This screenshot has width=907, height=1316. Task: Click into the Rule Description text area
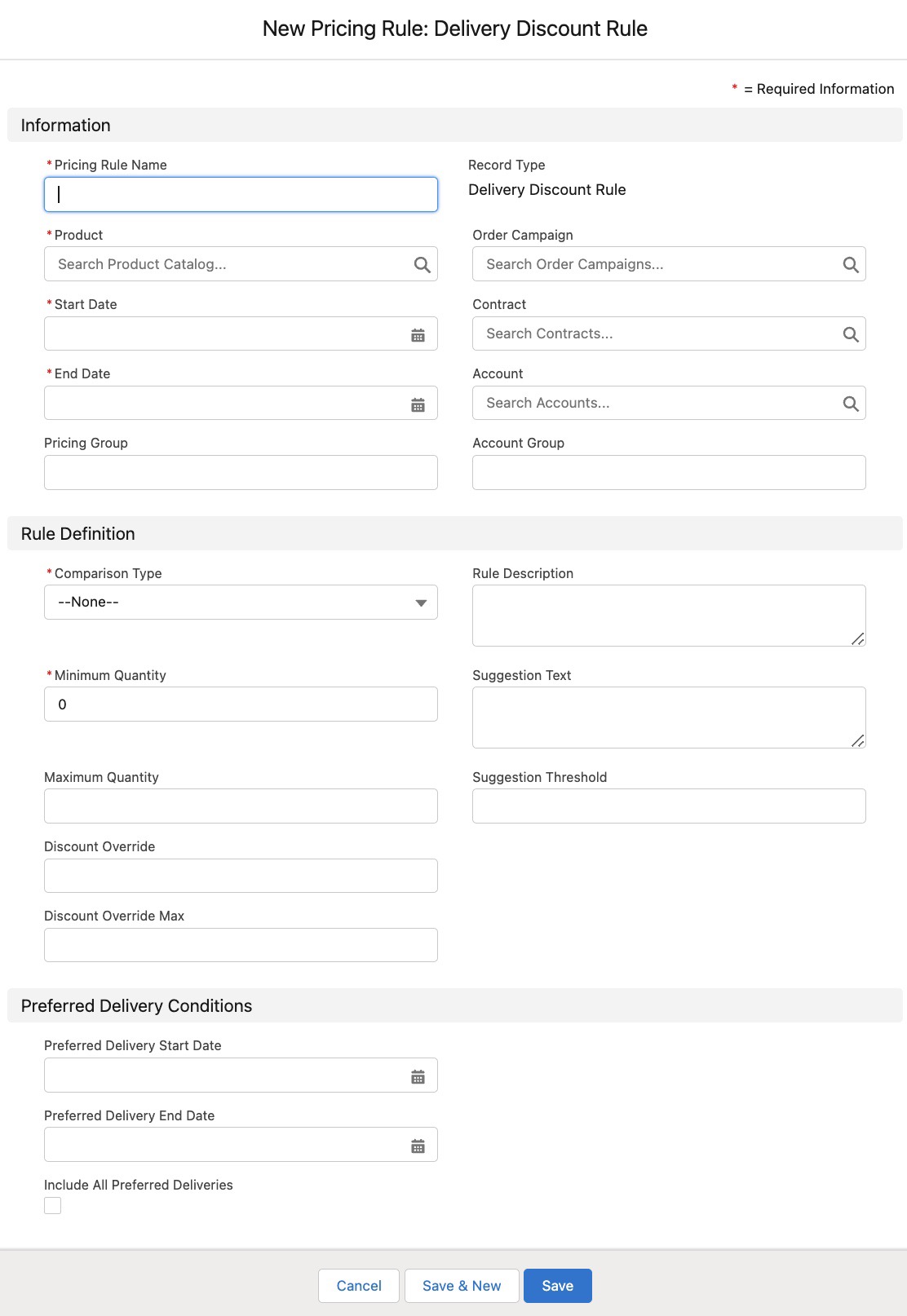click(x=668, y=616)
